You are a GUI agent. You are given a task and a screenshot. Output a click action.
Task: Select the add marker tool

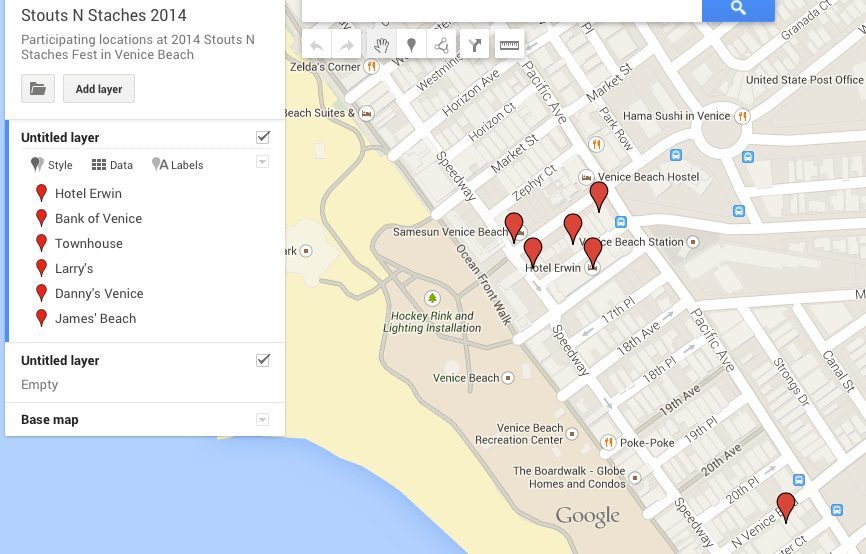click(410, 45)
